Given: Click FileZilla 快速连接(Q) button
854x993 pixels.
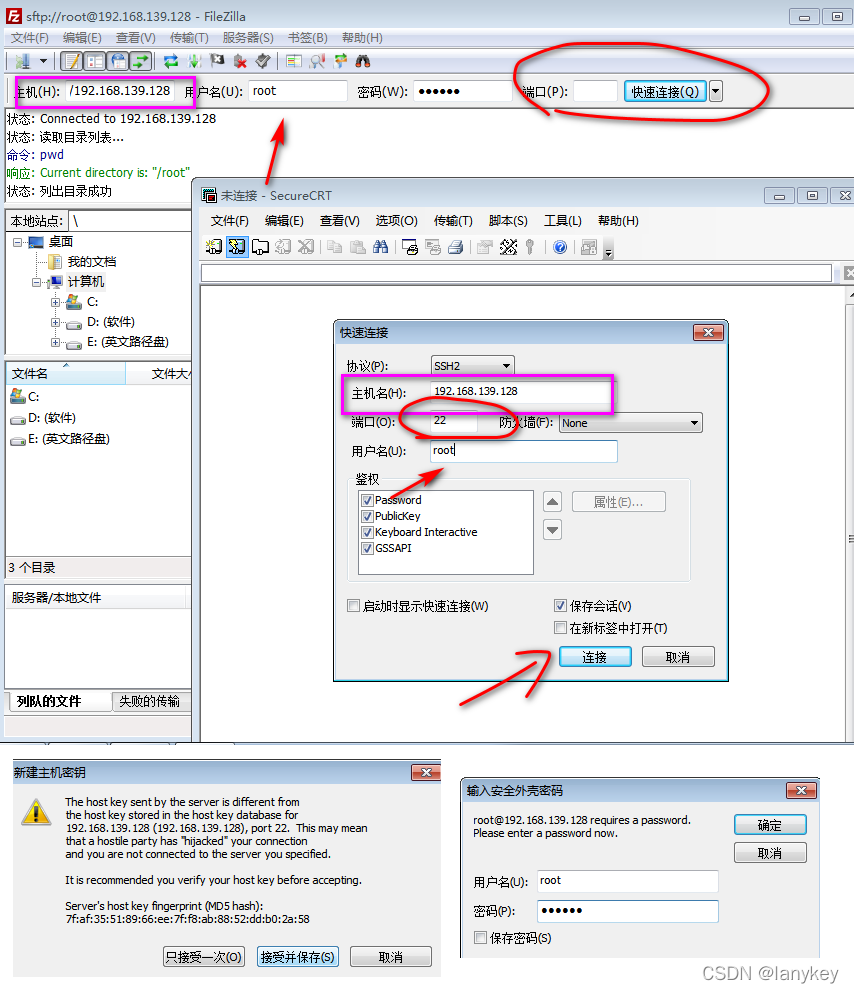Looking at the screenshot, I should 665,92.
